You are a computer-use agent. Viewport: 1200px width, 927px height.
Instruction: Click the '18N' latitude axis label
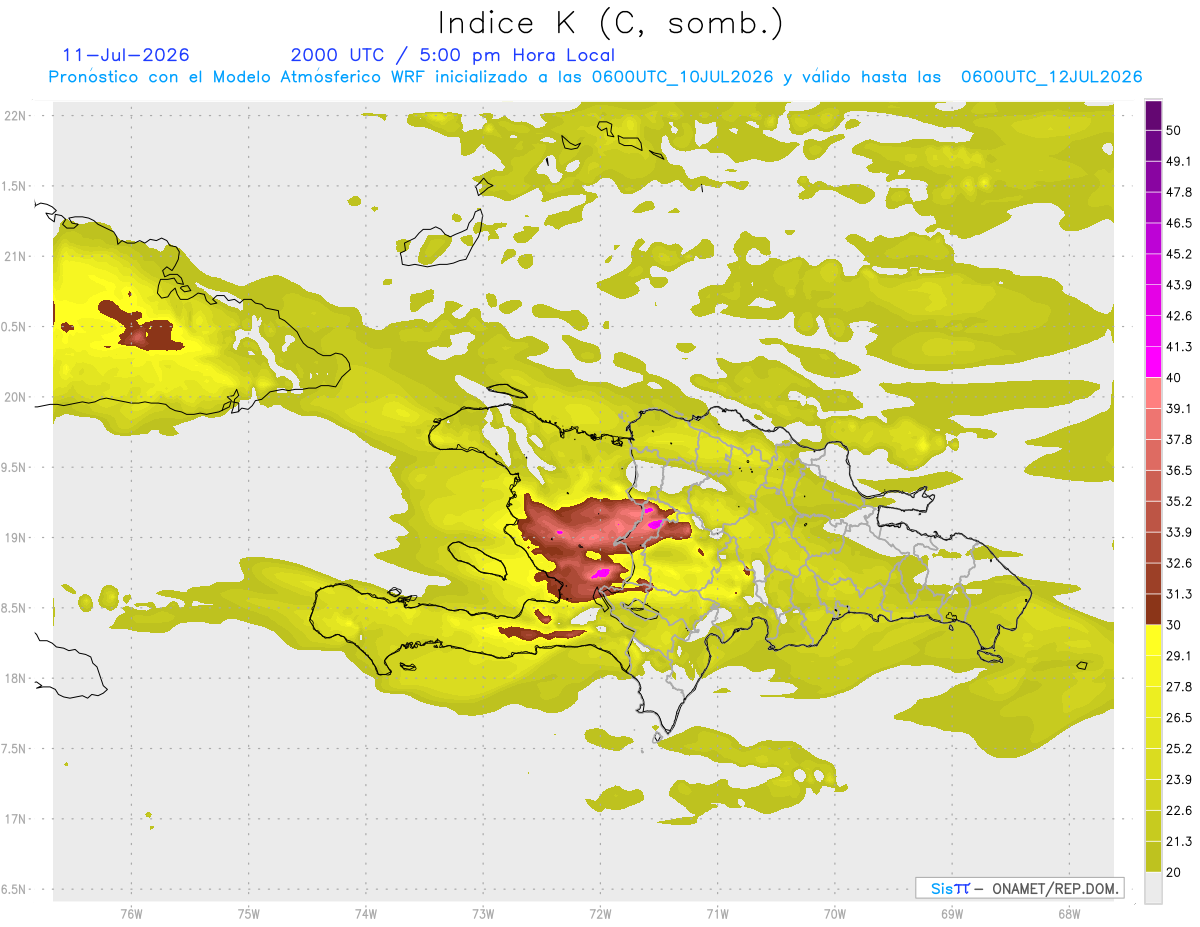16,679
